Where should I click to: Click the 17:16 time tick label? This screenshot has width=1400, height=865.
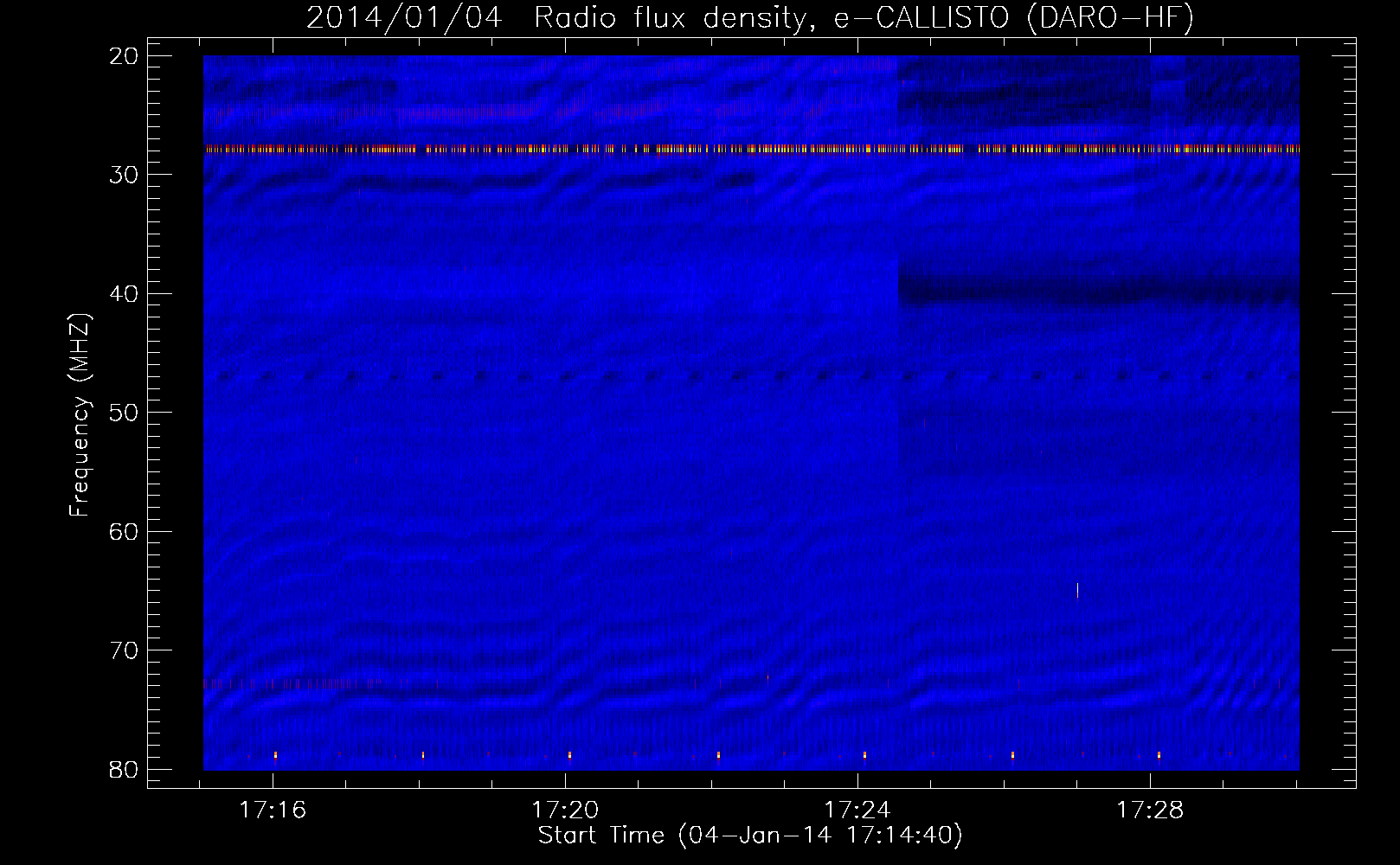click(273, 811)
